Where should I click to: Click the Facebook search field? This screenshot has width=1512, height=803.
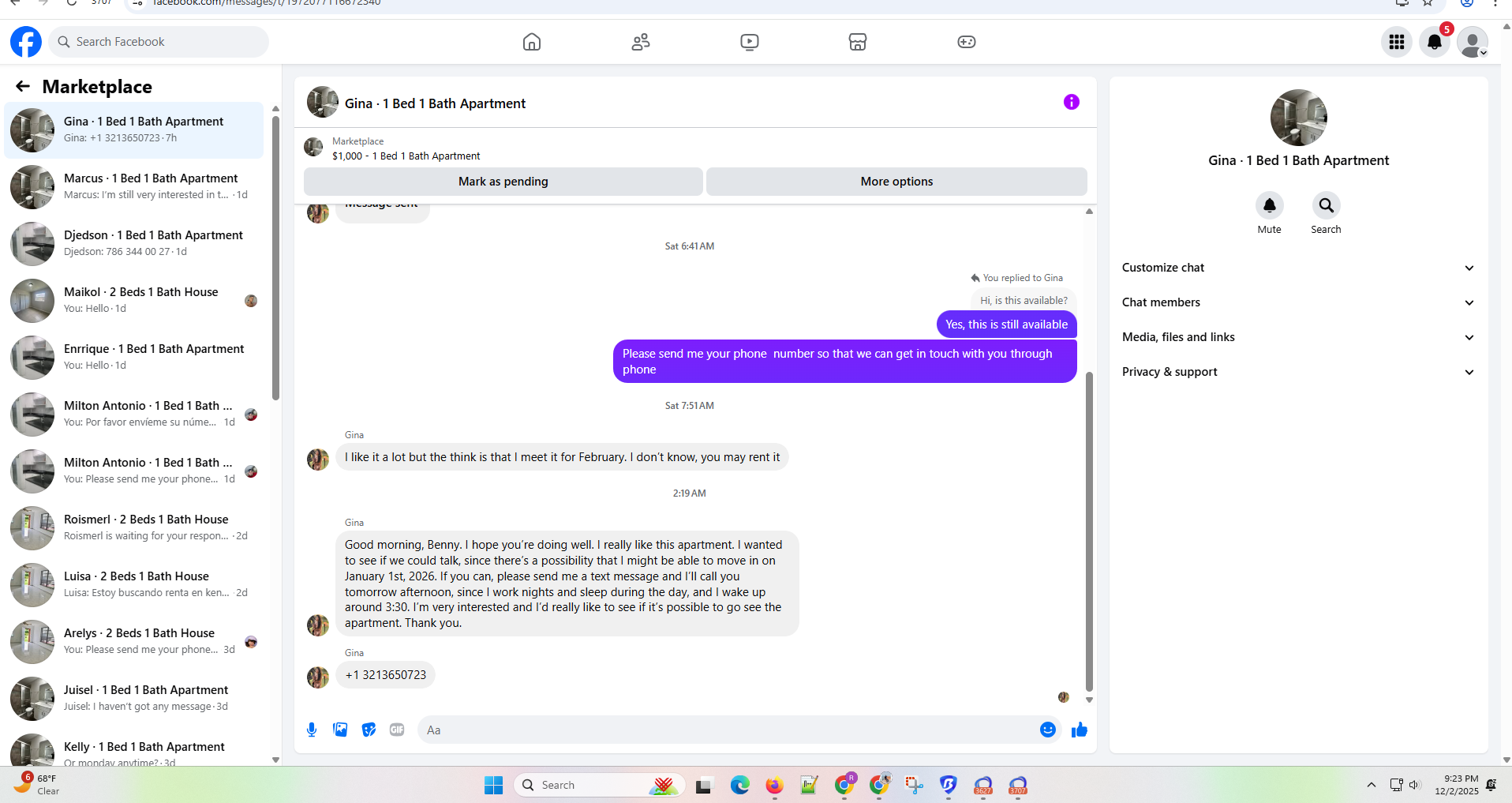[159, 42]
